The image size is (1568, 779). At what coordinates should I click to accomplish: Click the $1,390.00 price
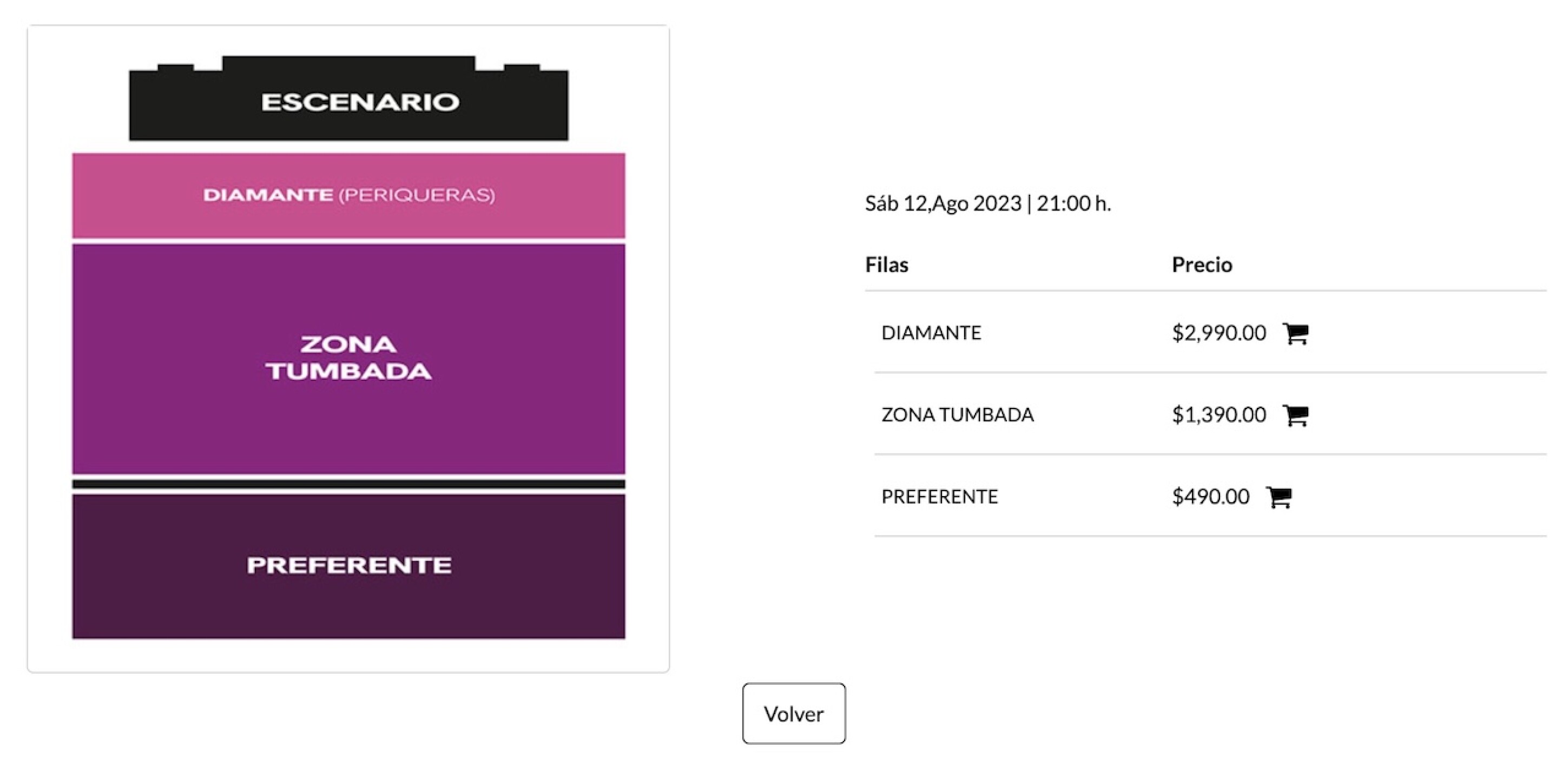(x=1218, y=415)
